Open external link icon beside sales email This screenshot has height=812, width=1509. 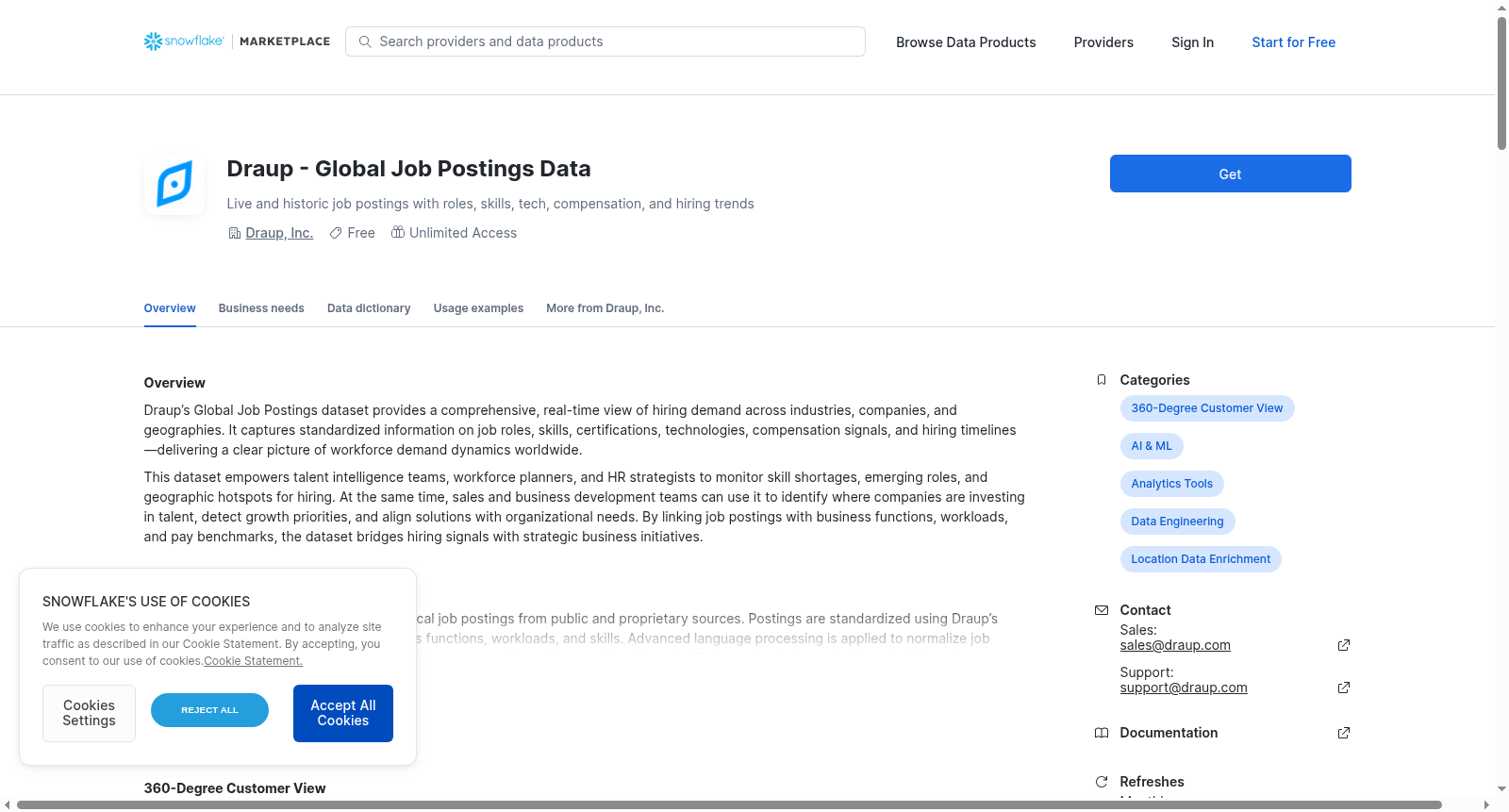click(1344, 645)
